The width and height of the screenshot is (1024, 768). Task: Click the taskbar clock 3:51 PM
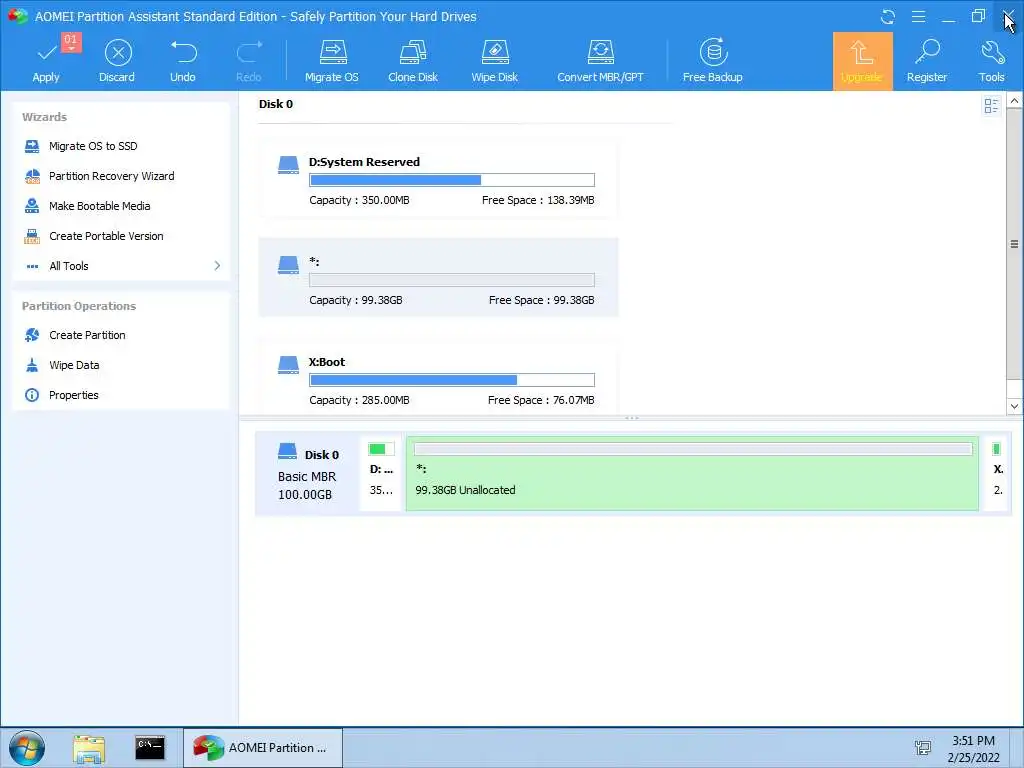coord(973,741)
